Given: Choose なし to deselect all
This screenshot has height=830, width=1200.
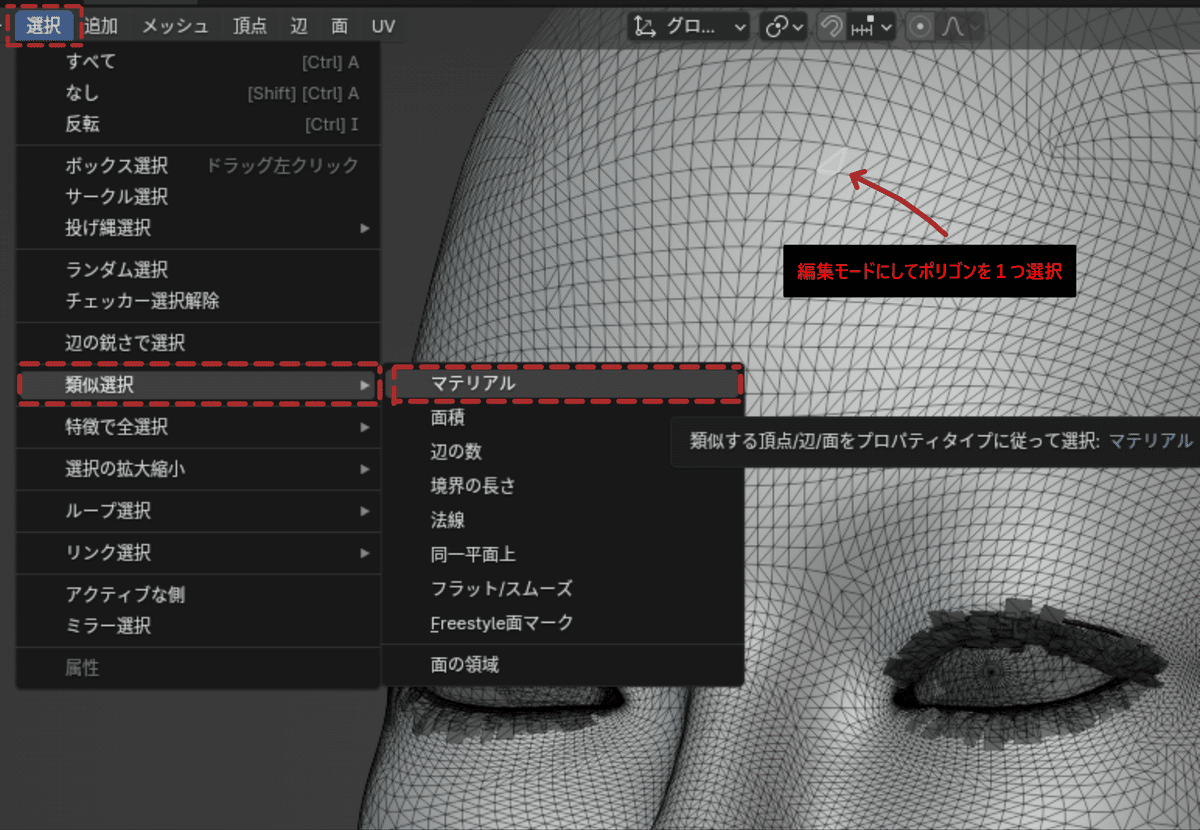Looking at the screenshot, I should (x=198, y=93).
